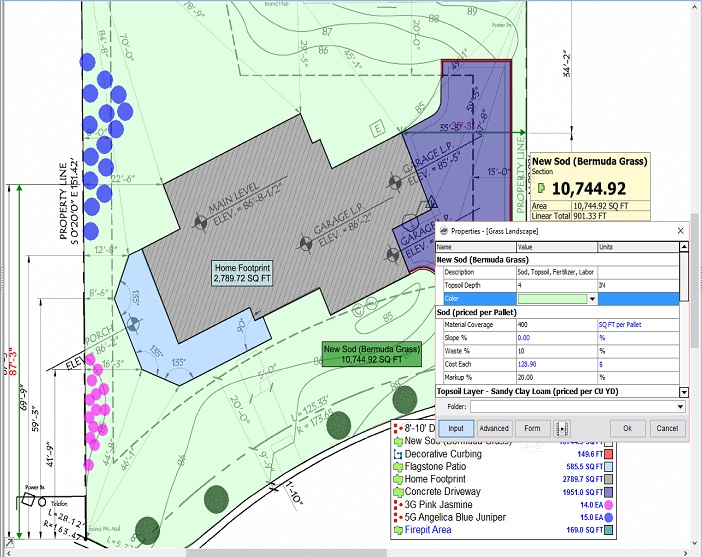
Task: Click the media step button beside Form
Action: pos(561,428)
